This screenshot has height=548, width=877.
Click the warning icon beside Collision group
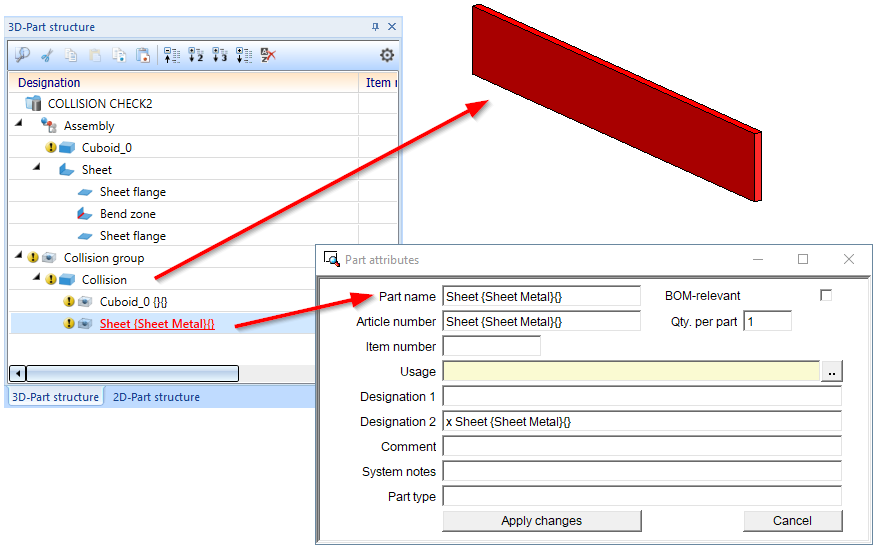point(33,258)
